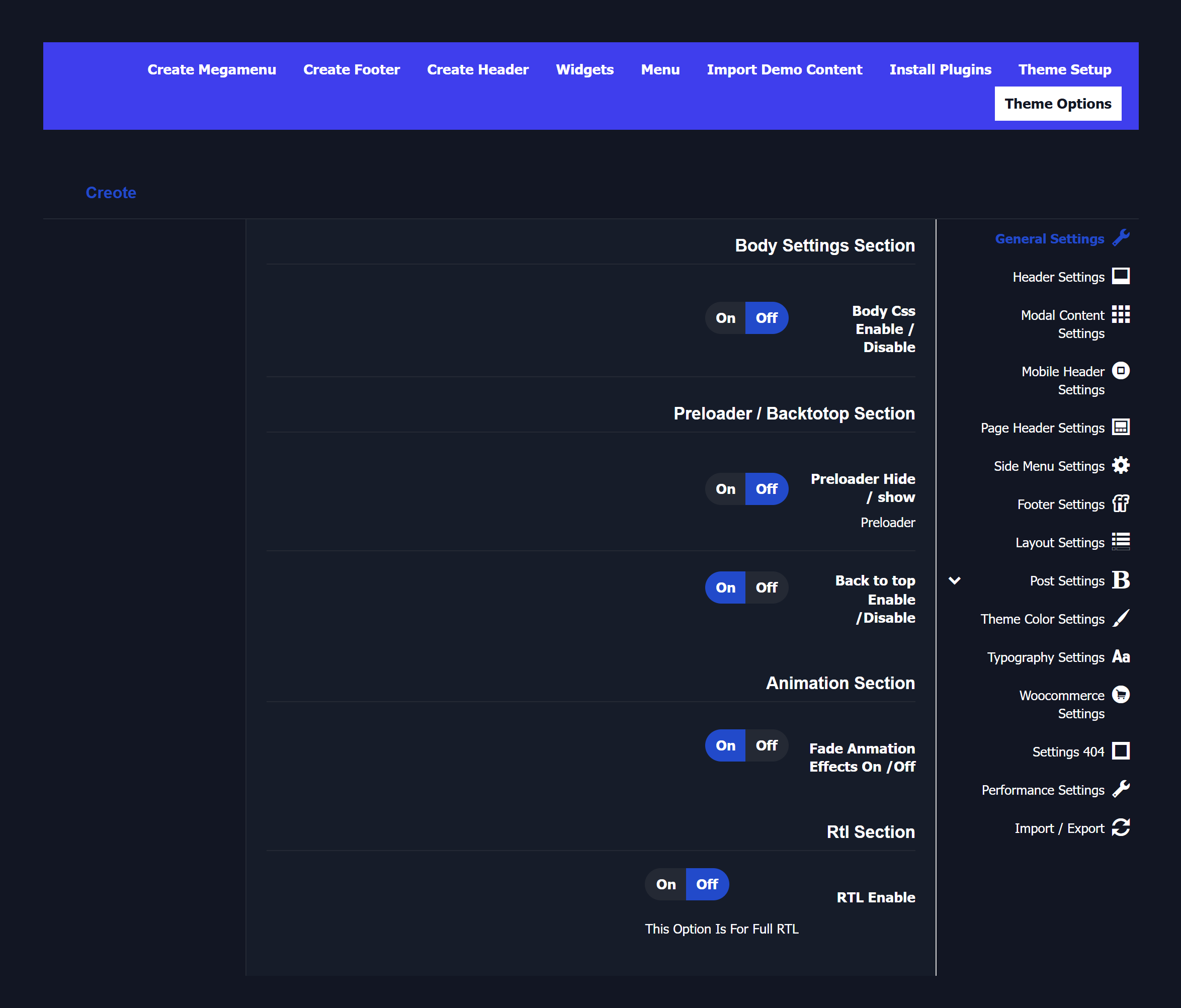Screen dimensions: 1181x1008
Task: Turn on Body Css toggle
Action: [x=725, y=318]
